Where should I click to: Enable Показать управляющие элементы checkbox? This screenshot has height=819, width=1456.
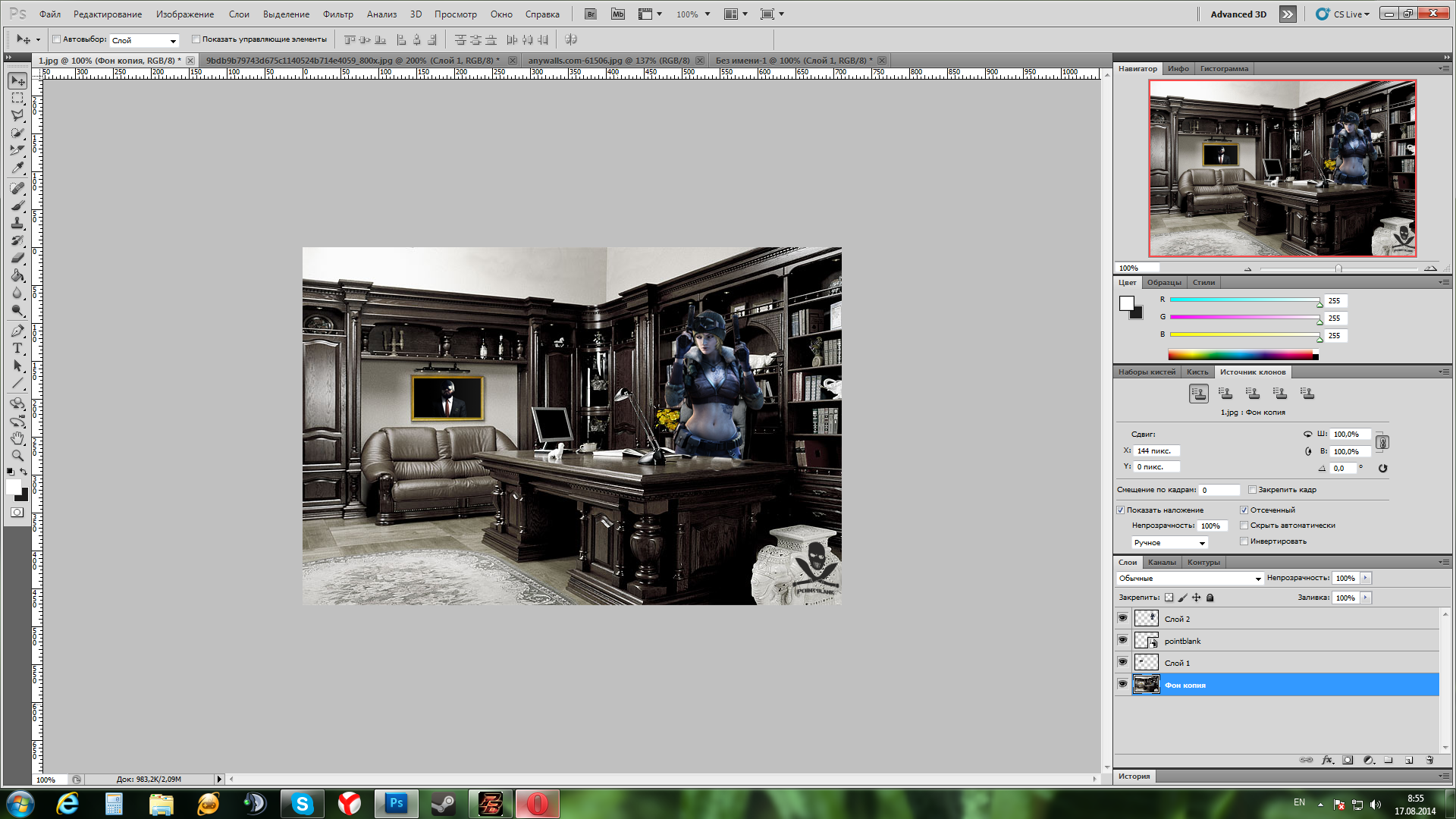(196, 39)
